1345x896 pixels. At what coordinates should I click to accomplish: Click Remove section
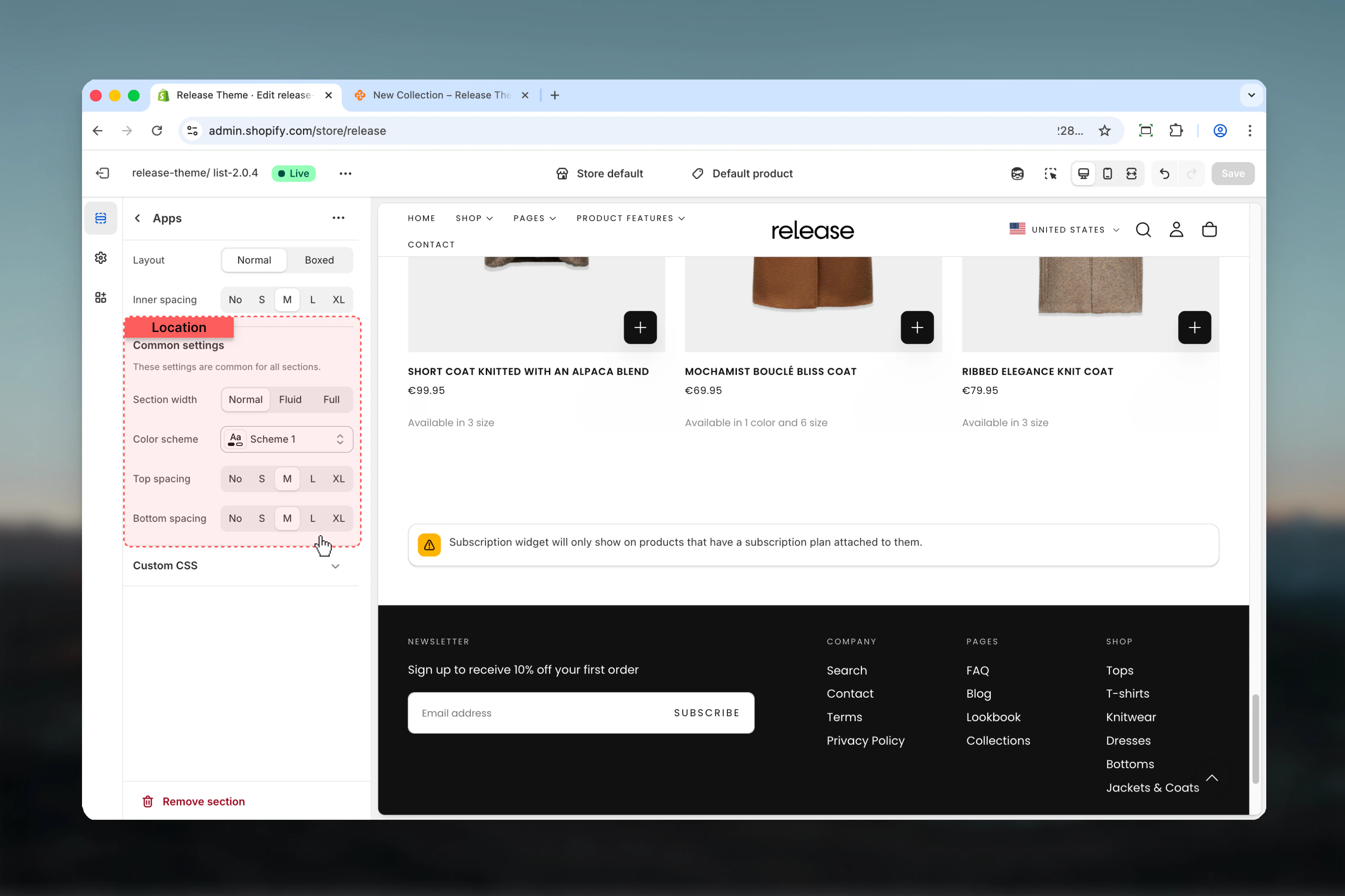point(193,802)
